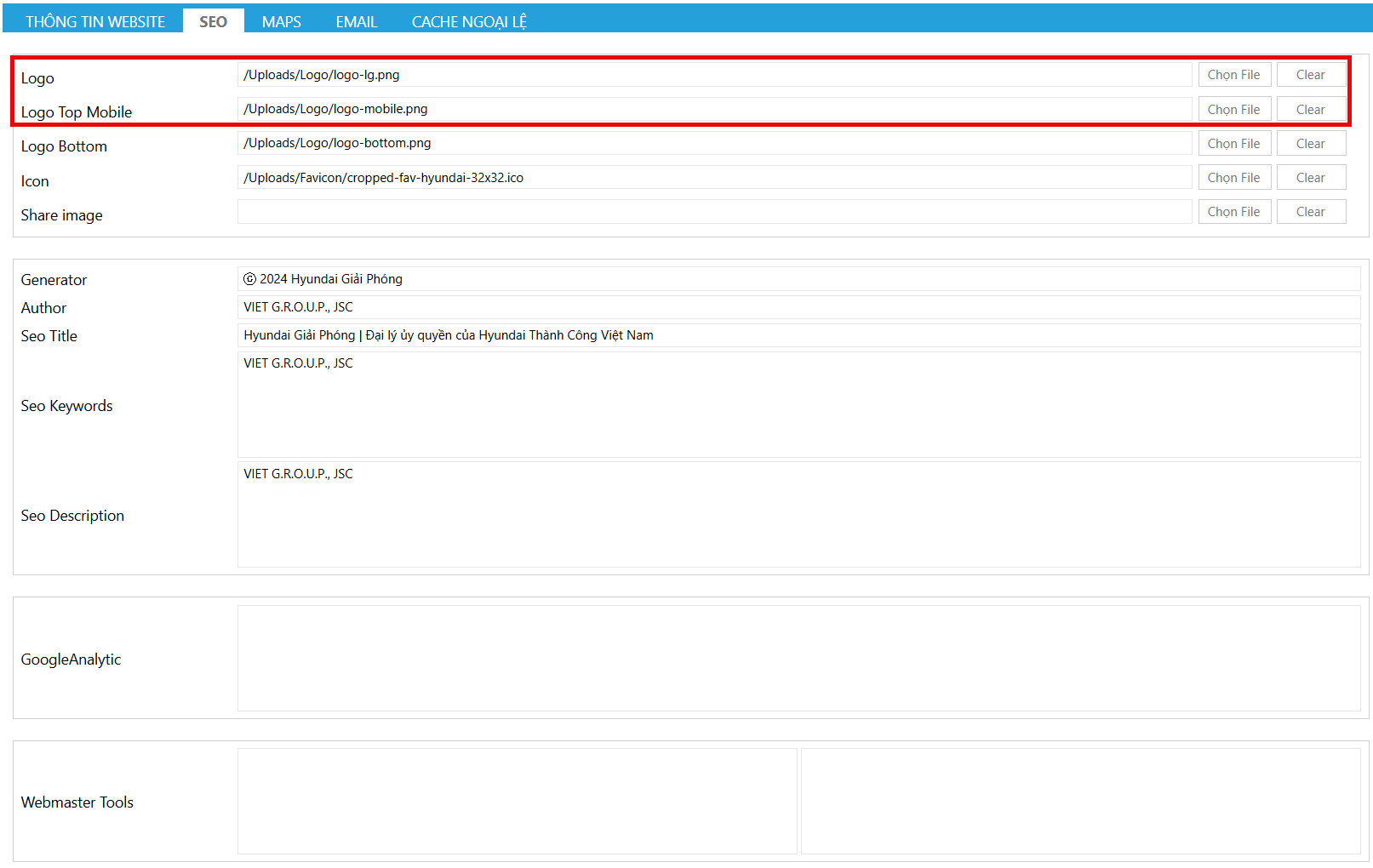Viewport: 1373px width, 868px height.
Task: Open the MAPS tab
Action: pyautogui.click(x=281, y=21)
